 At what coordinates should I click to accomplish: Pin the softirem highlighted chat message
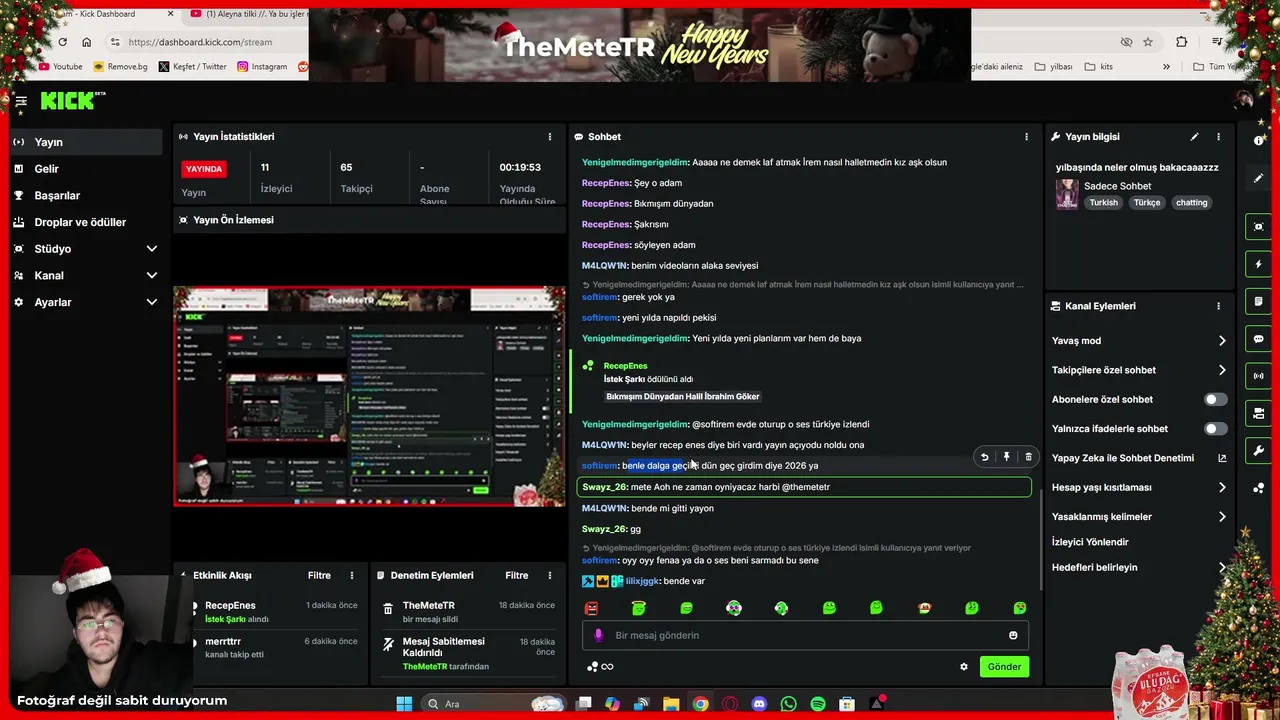[x=1006, y=457]
